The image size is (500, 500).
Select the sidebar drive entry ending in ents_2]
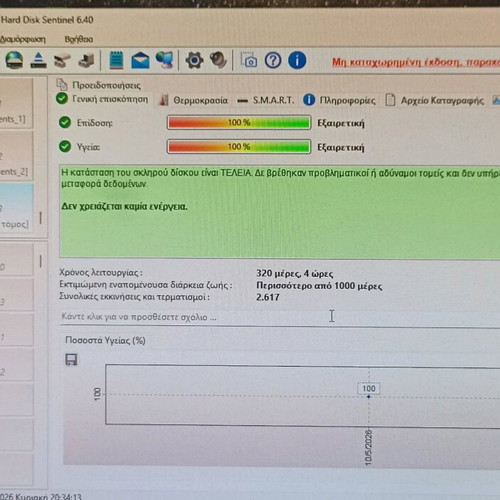click(x=16, y=156)
